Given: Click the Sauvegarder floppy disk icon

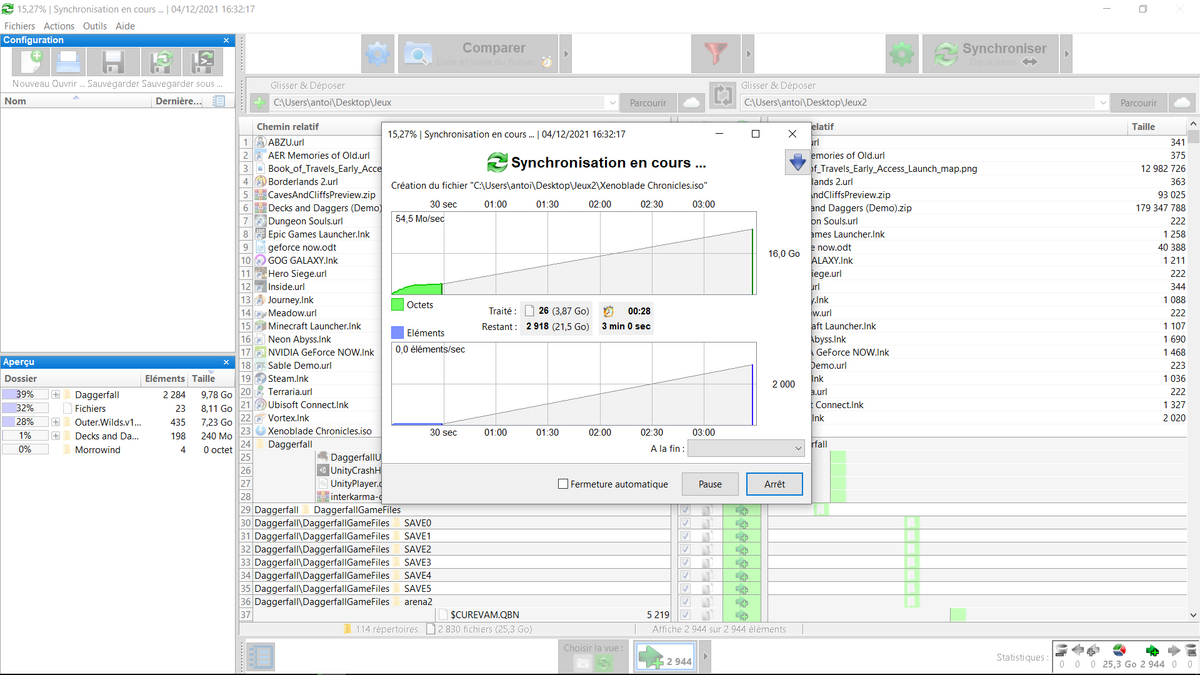Looking at the screenshot, I should (114, 62).
